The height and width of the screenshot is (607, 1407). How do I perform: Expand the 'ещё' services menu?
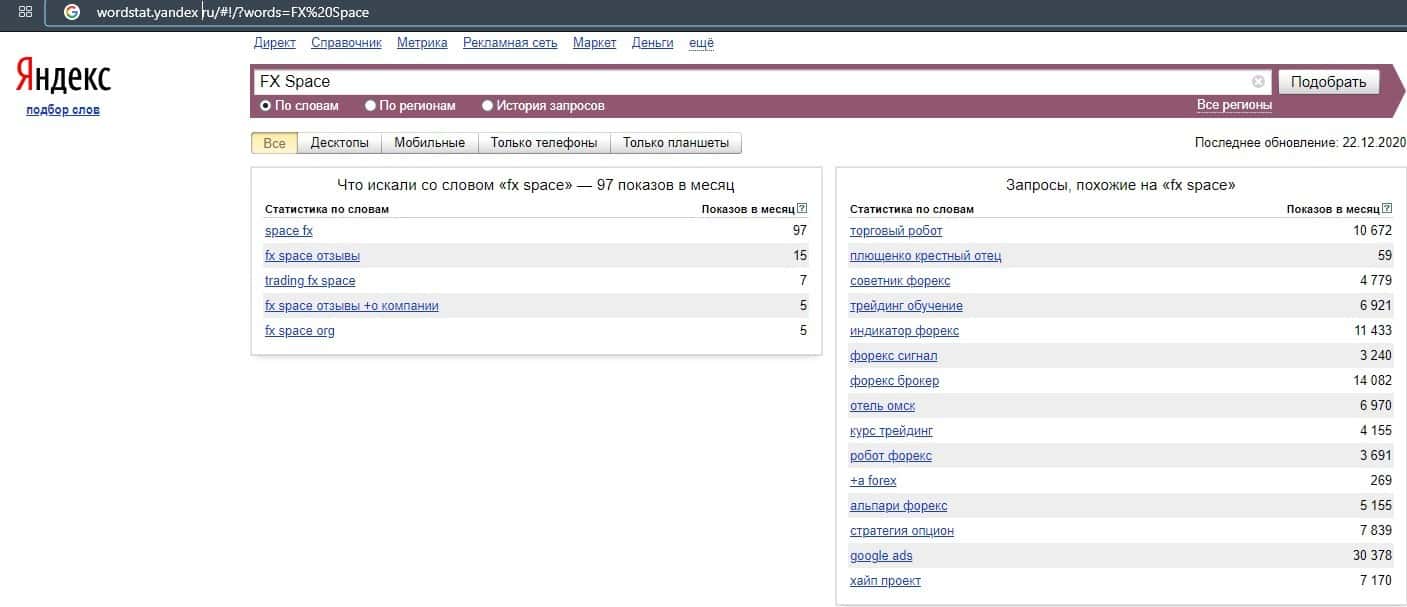(x=701, y=43)
